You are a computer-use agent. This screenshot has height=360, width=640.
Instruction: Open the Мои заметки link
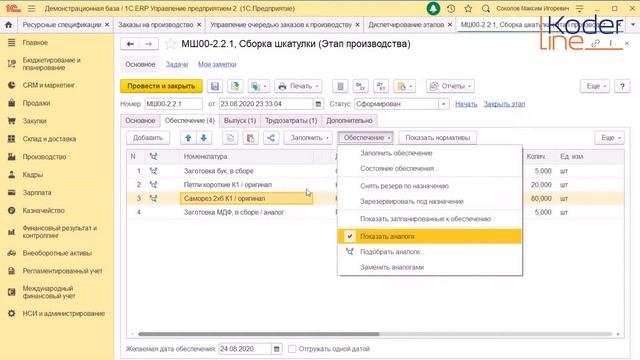[x=217, y=64]
